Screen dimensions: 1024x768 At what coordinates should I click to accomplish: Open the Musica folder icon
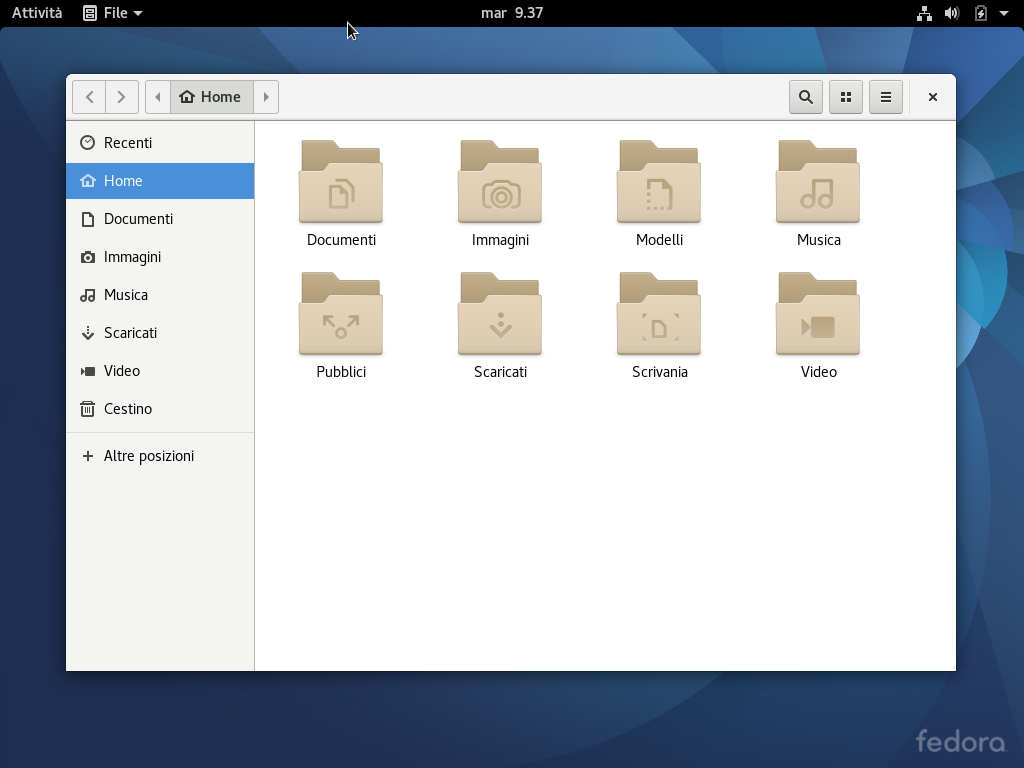click(x=818, y=183)
